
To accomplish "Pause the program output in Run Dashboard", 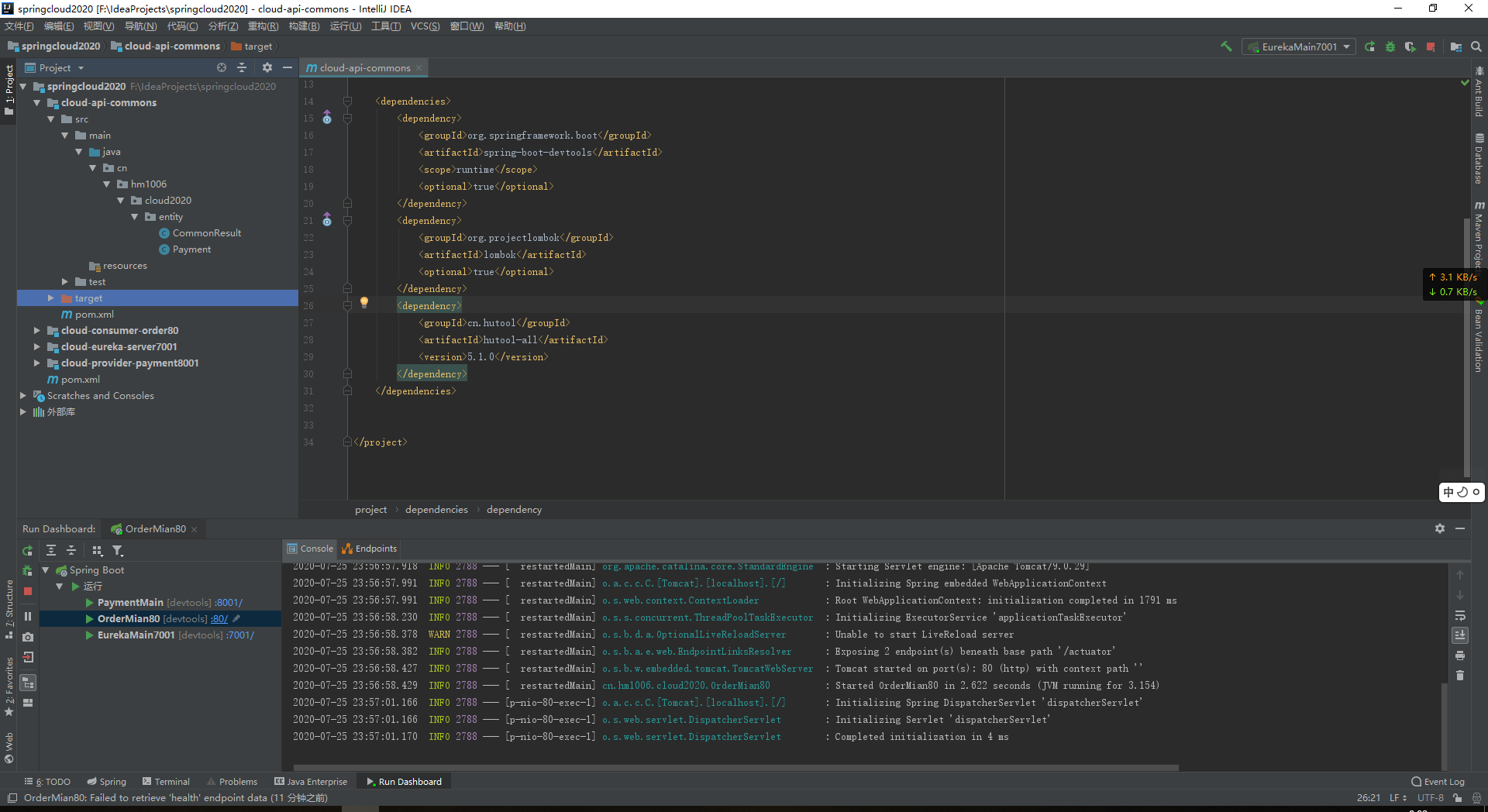I will pyautogui.click(x=28, y=616).
